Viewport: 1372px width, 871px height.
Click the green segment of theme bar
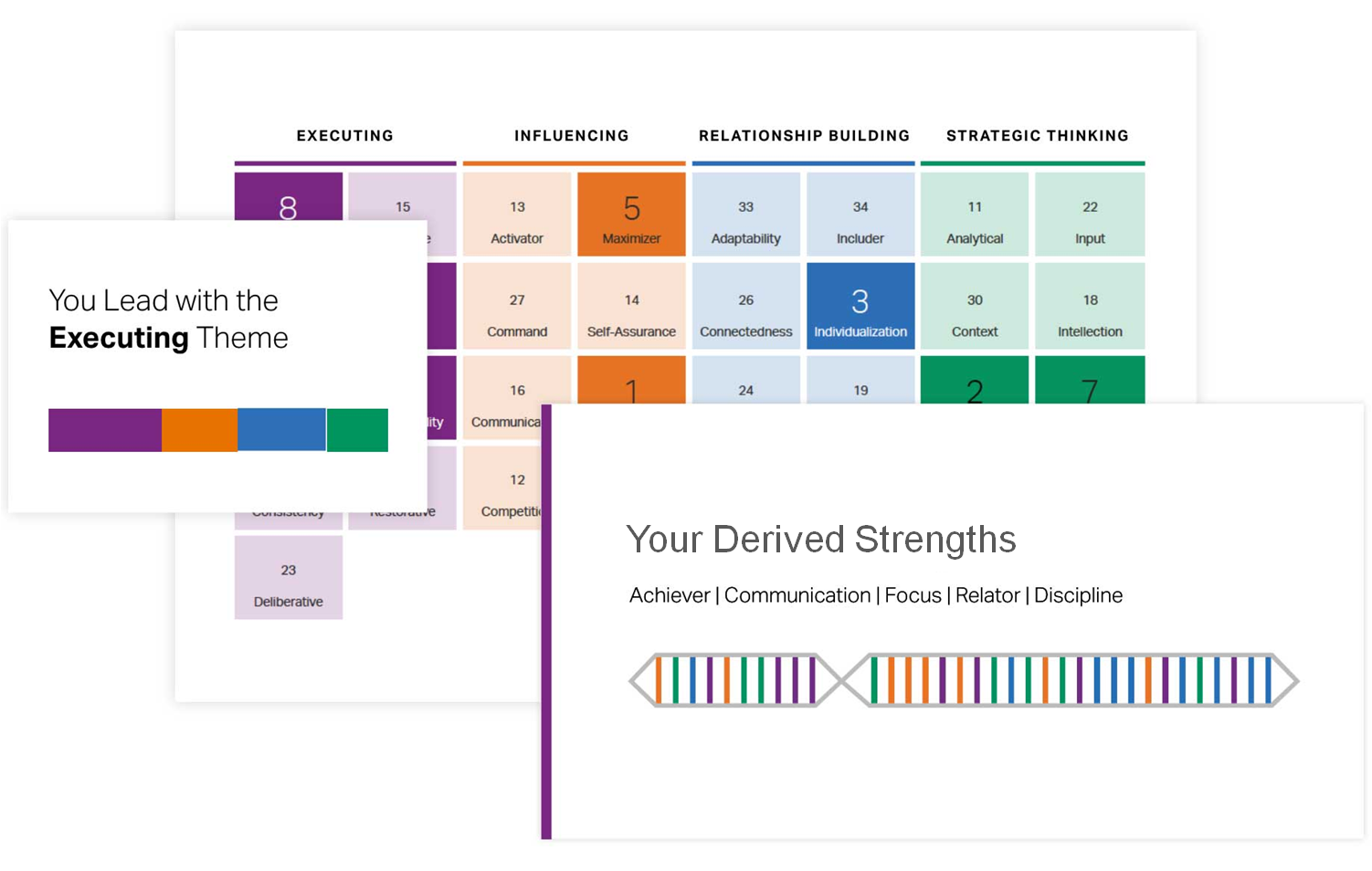357,430
